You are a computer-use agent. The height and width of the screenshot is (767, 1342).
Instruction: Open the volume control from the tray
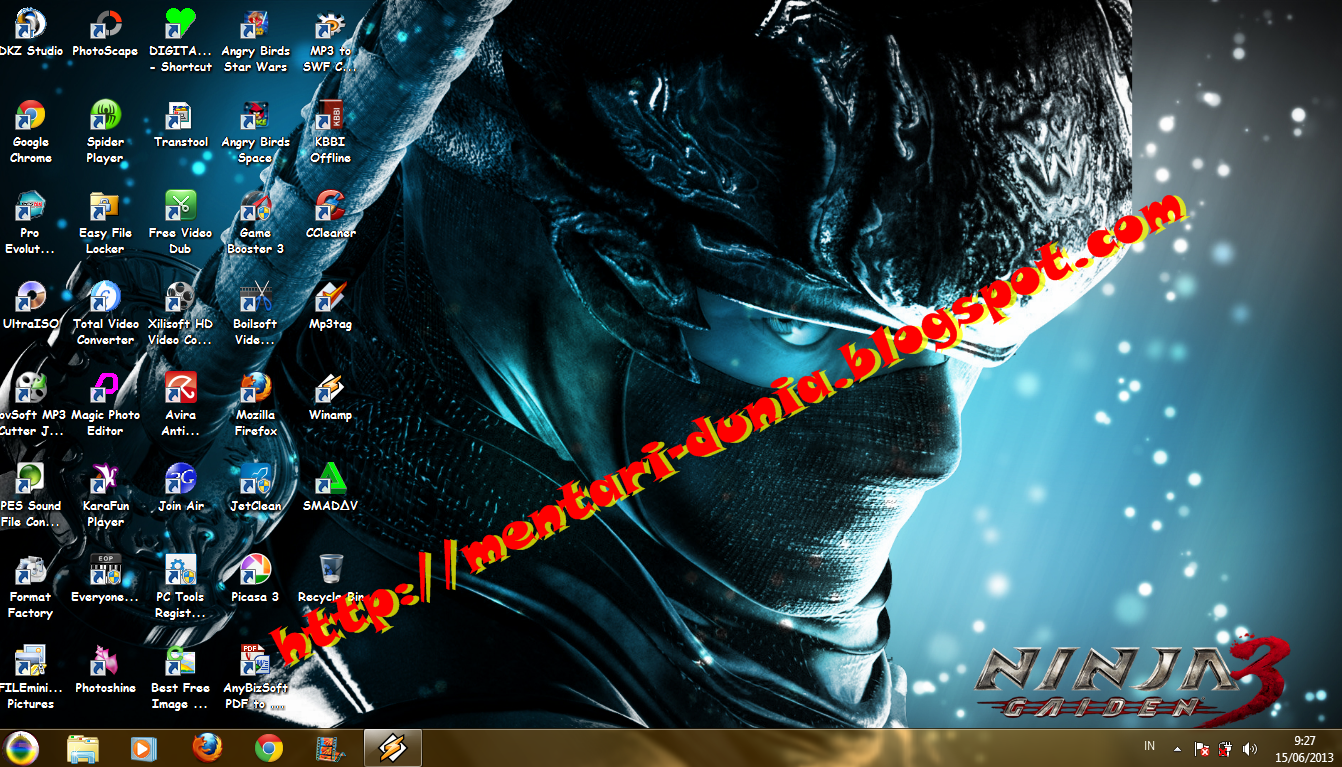click(1250, 748)
